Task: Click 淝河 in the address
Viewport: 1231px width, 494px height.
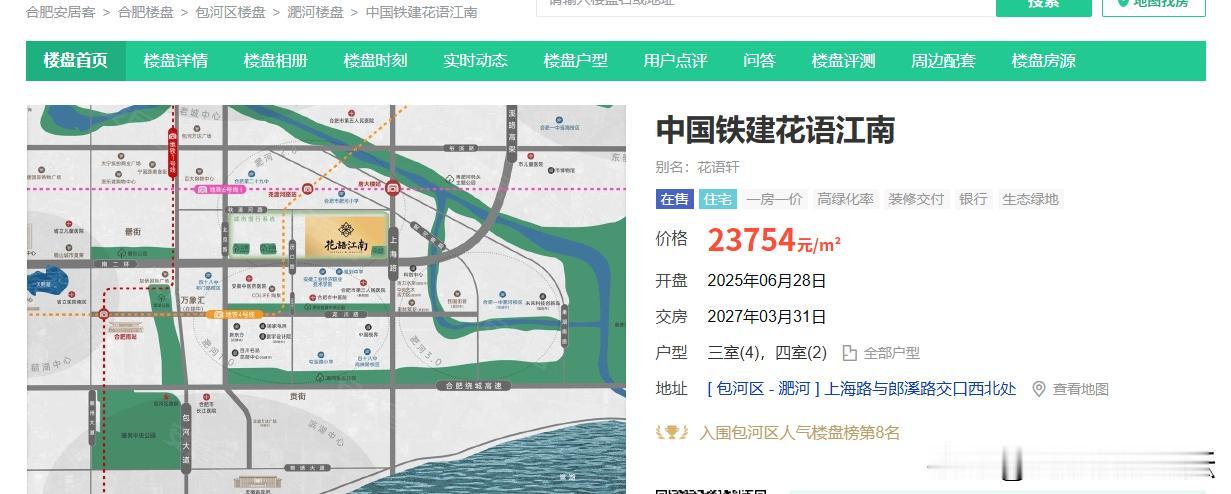Action: [796, 389]
